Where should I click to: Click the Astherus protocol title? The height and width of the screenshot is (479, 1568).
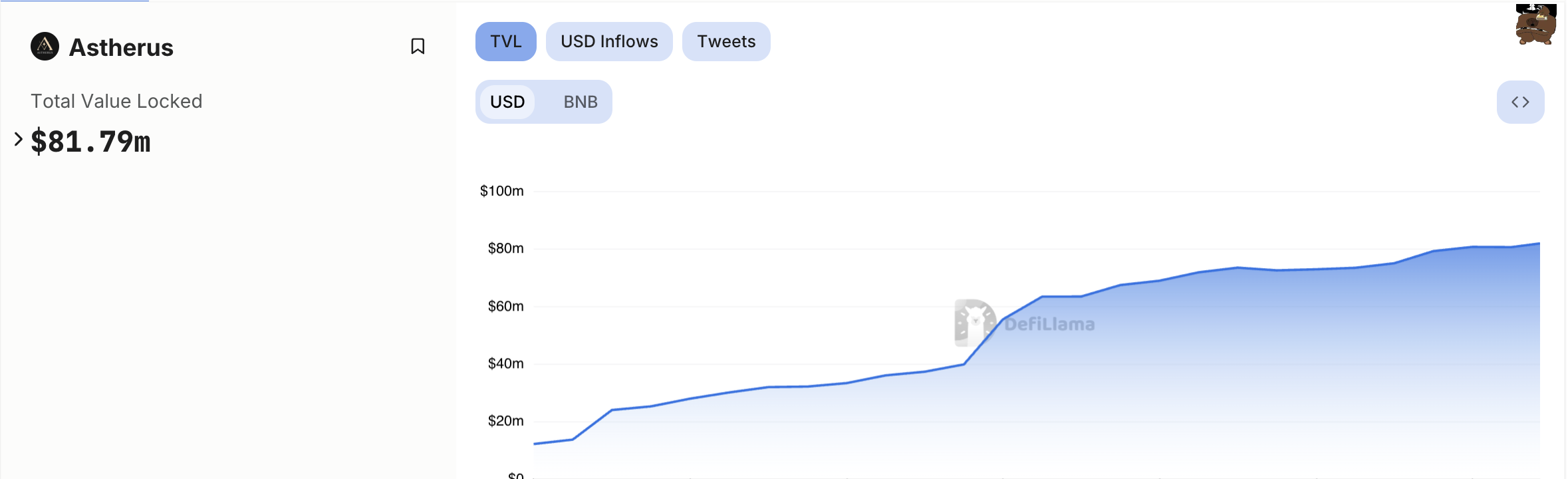point(121,47)
